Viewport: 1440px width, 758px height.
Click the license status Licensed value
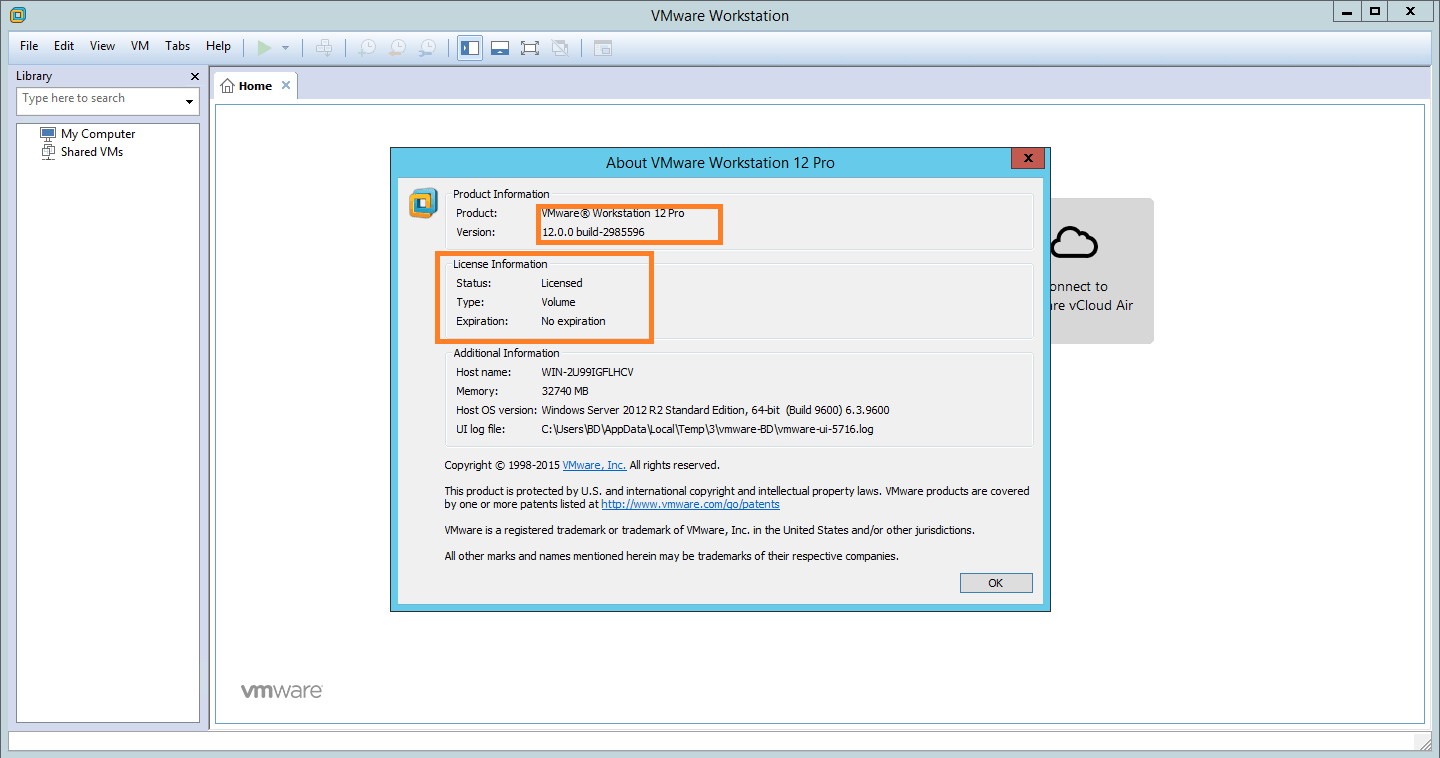561,283
